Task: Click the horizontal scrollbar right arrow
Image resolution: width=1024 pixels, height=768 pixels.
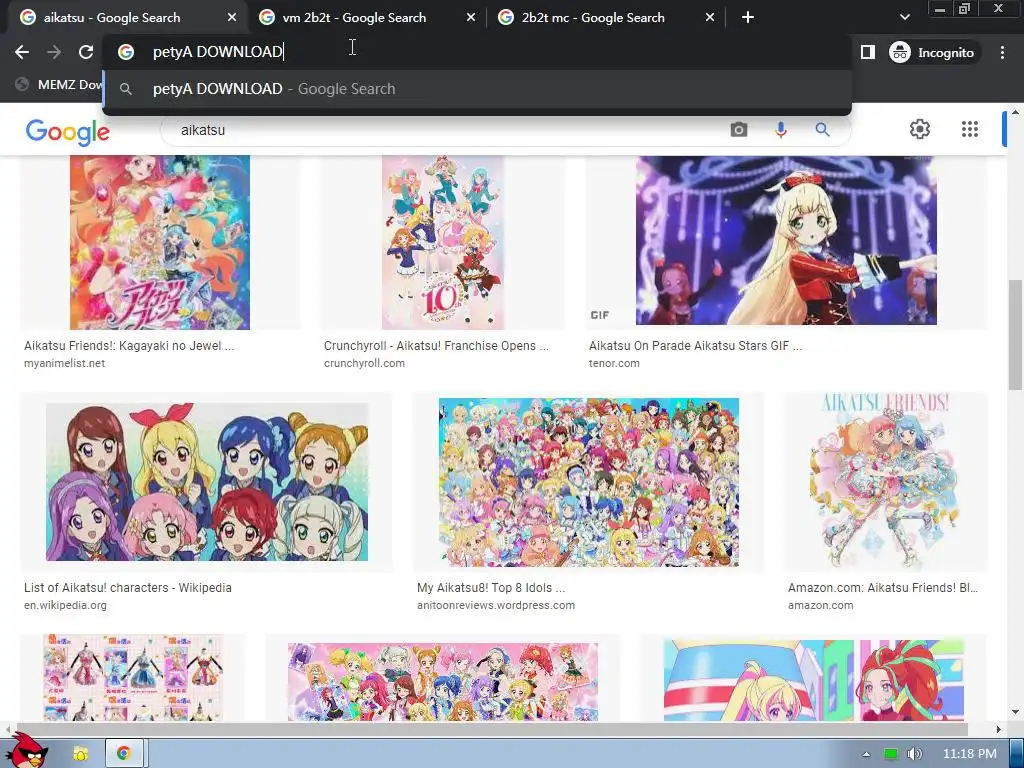Action: coord(999,729)
